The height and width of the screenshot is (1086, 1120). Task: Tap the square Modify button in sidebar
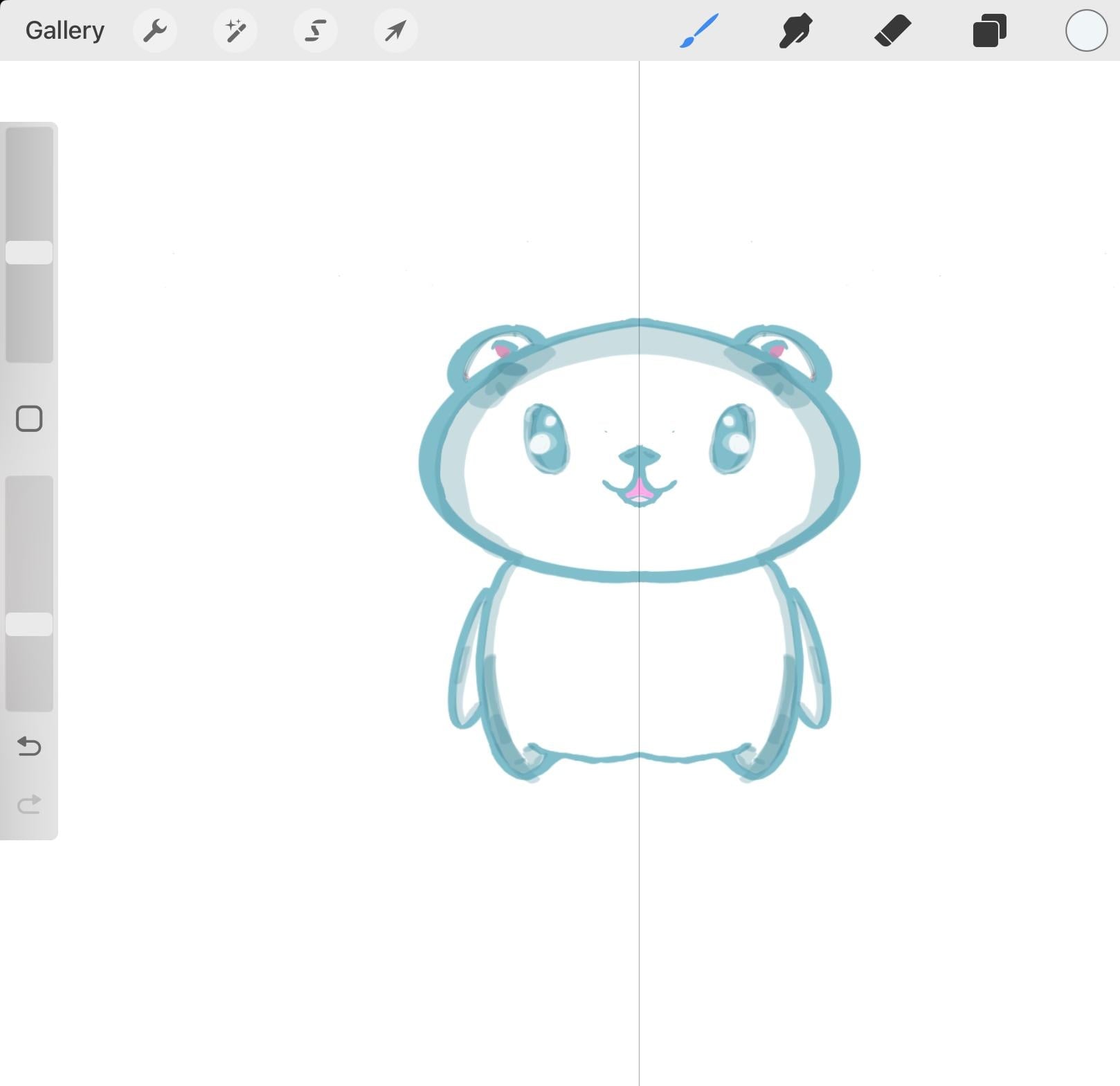(x=29, y=419)
